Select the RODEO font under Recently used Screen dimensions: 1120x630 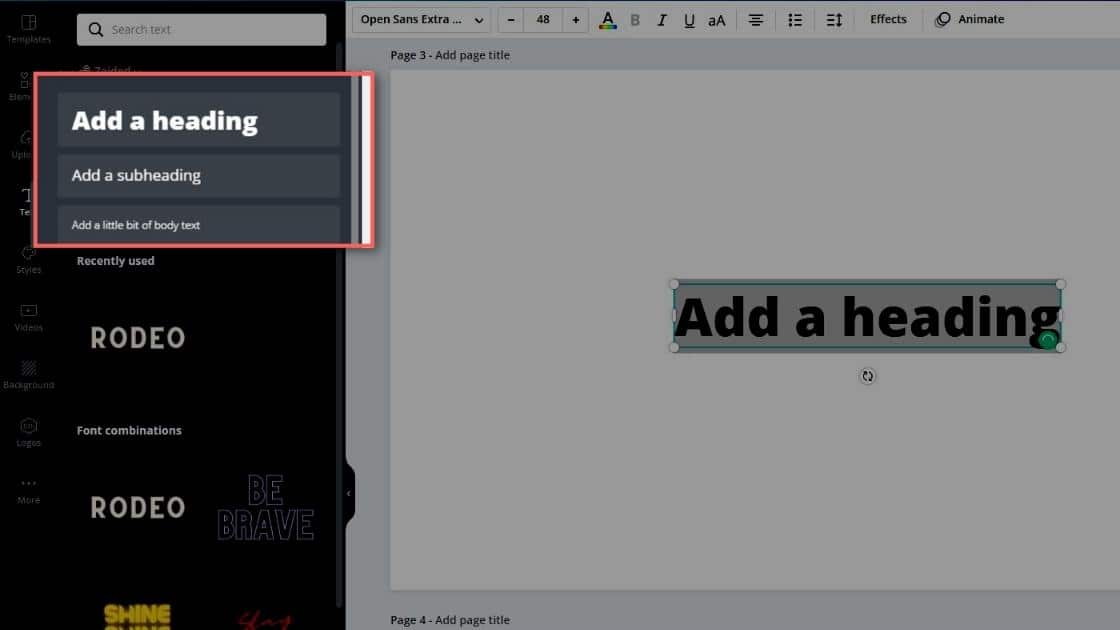click(x=138, y=337)
